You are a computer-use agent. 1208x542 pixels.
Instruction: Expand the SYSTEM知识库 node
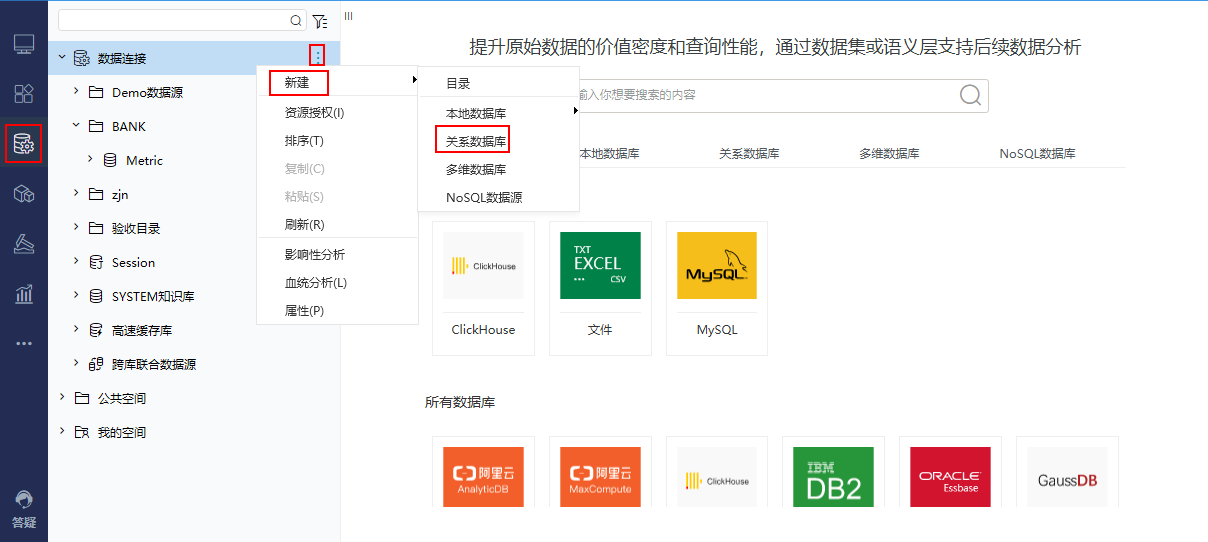[76, 295]
